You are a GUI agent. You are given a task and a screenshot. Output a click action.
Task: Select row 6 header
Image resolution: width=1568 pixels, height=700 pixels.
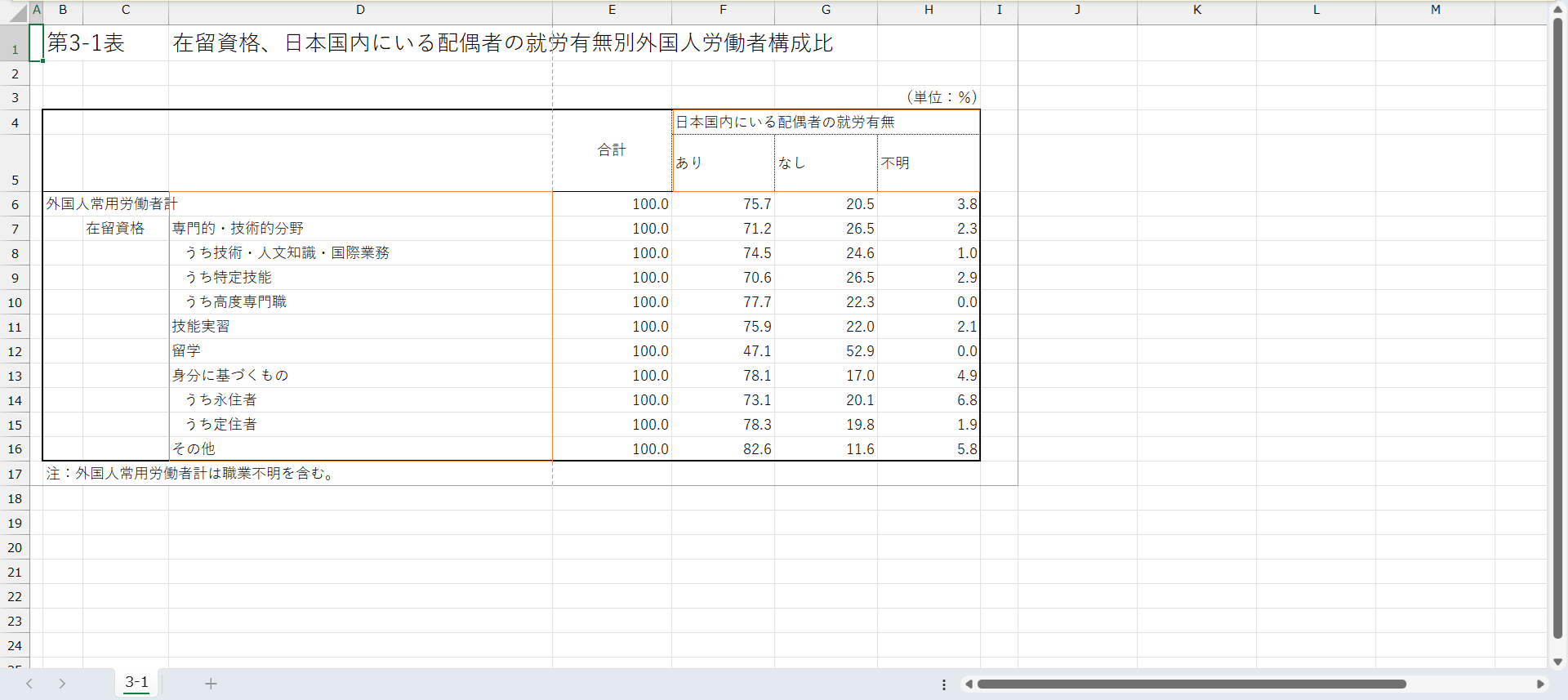(x=15, y=204)
